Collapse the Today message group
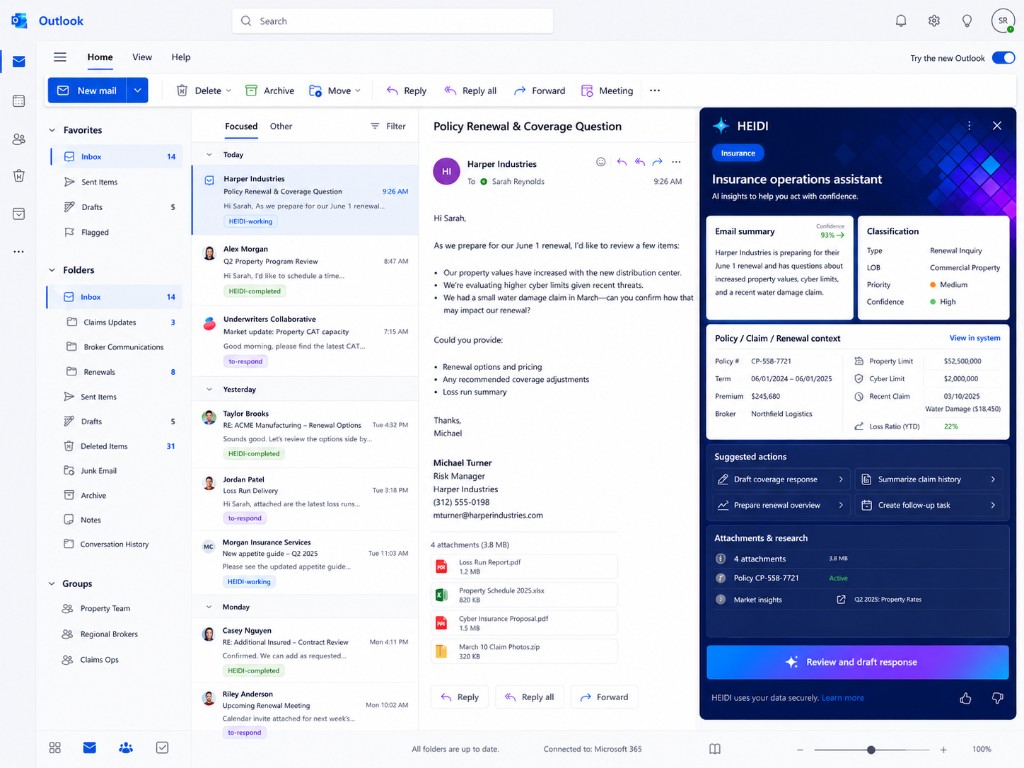Screen dimensions: 1024x768 click(x=209, y=155)
